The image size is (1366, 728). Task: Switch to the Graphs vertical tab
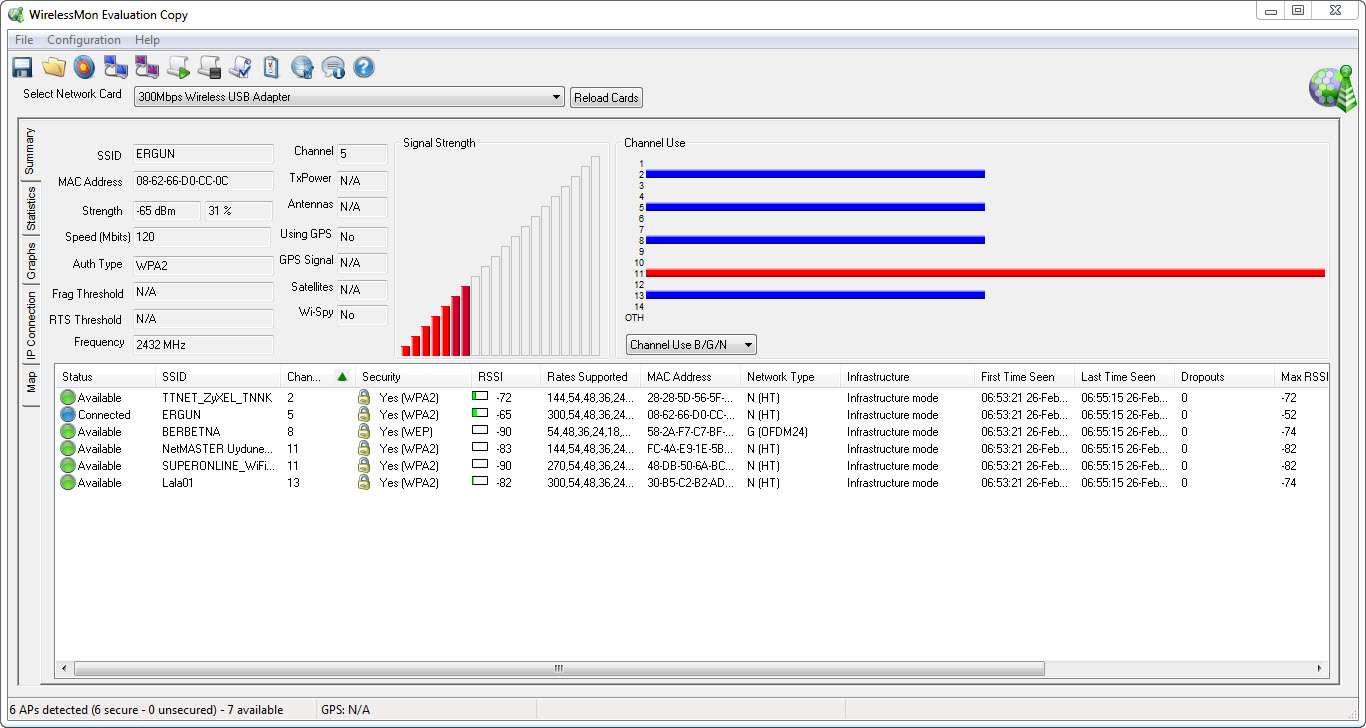[x=30, y=260]
